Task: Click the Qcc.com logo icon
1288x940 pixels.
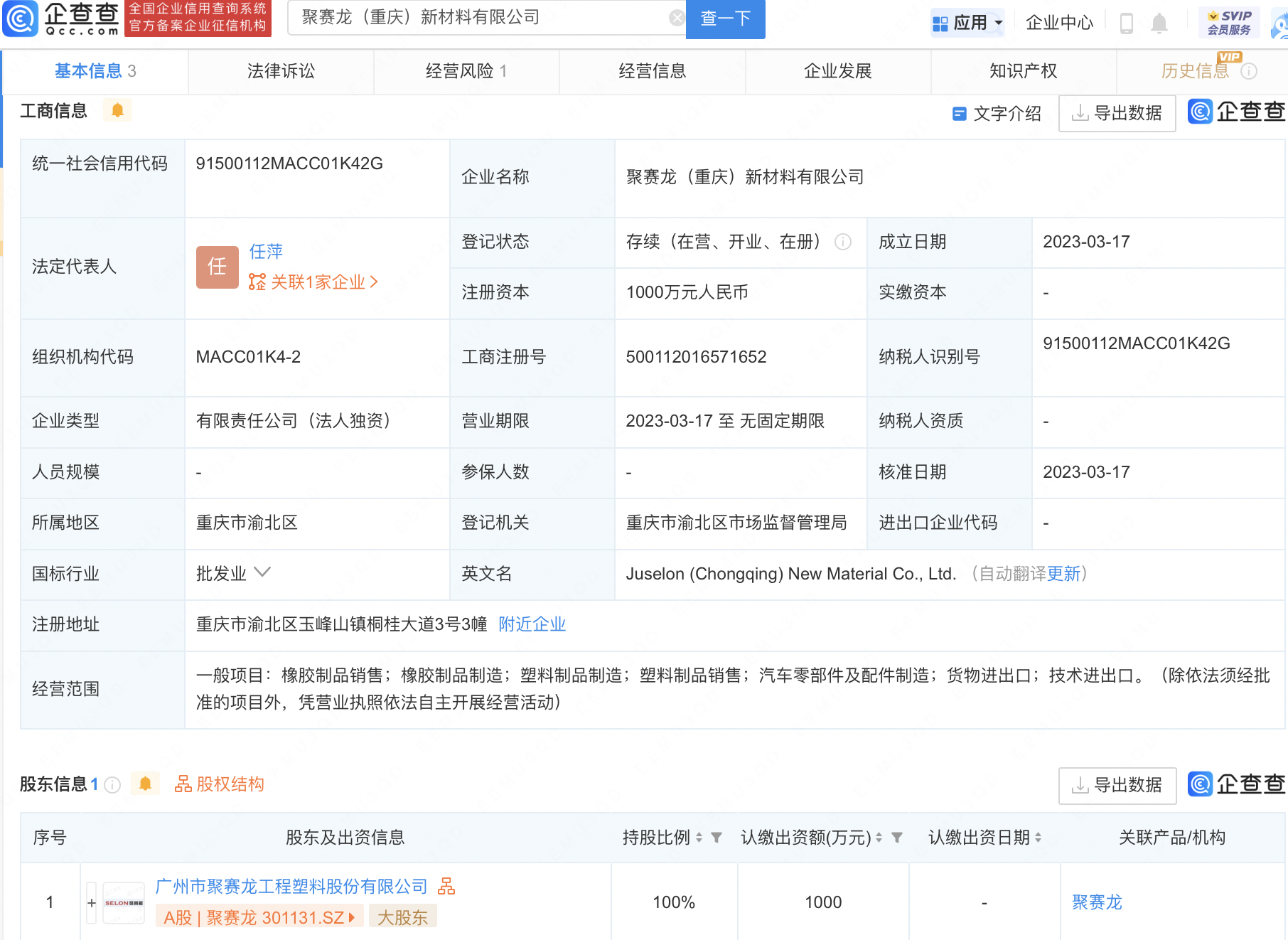Action: 20,18
